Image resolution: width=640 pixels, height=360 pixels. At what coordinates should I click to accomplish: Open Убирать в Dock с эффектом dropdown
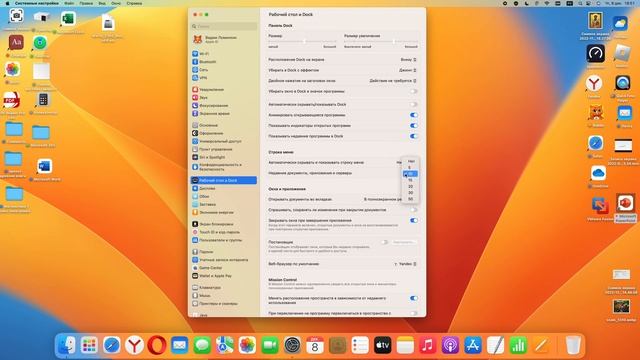[408, 70]
